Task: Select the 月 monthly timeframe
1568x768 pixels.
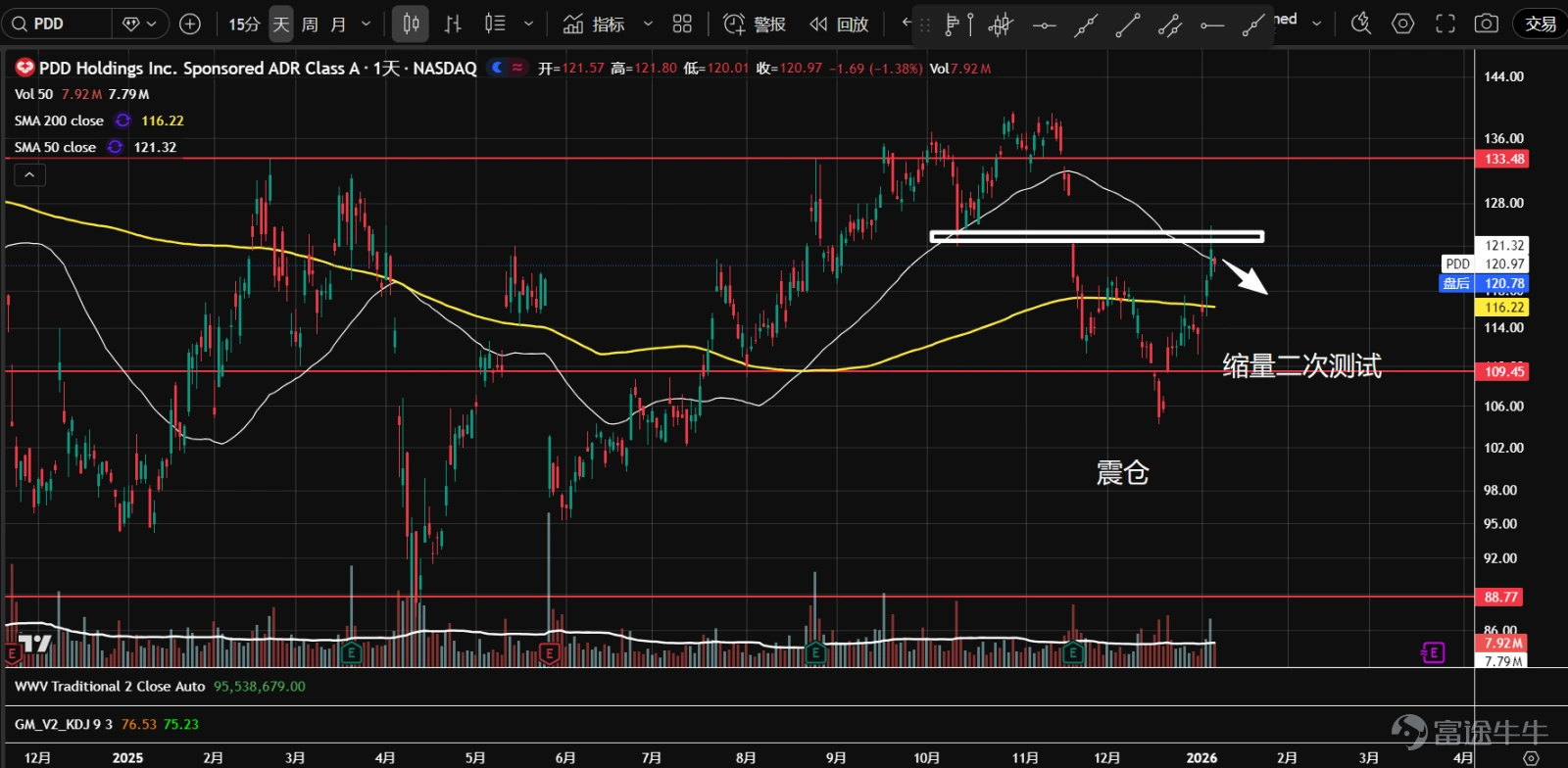Action: click(338, 24)
